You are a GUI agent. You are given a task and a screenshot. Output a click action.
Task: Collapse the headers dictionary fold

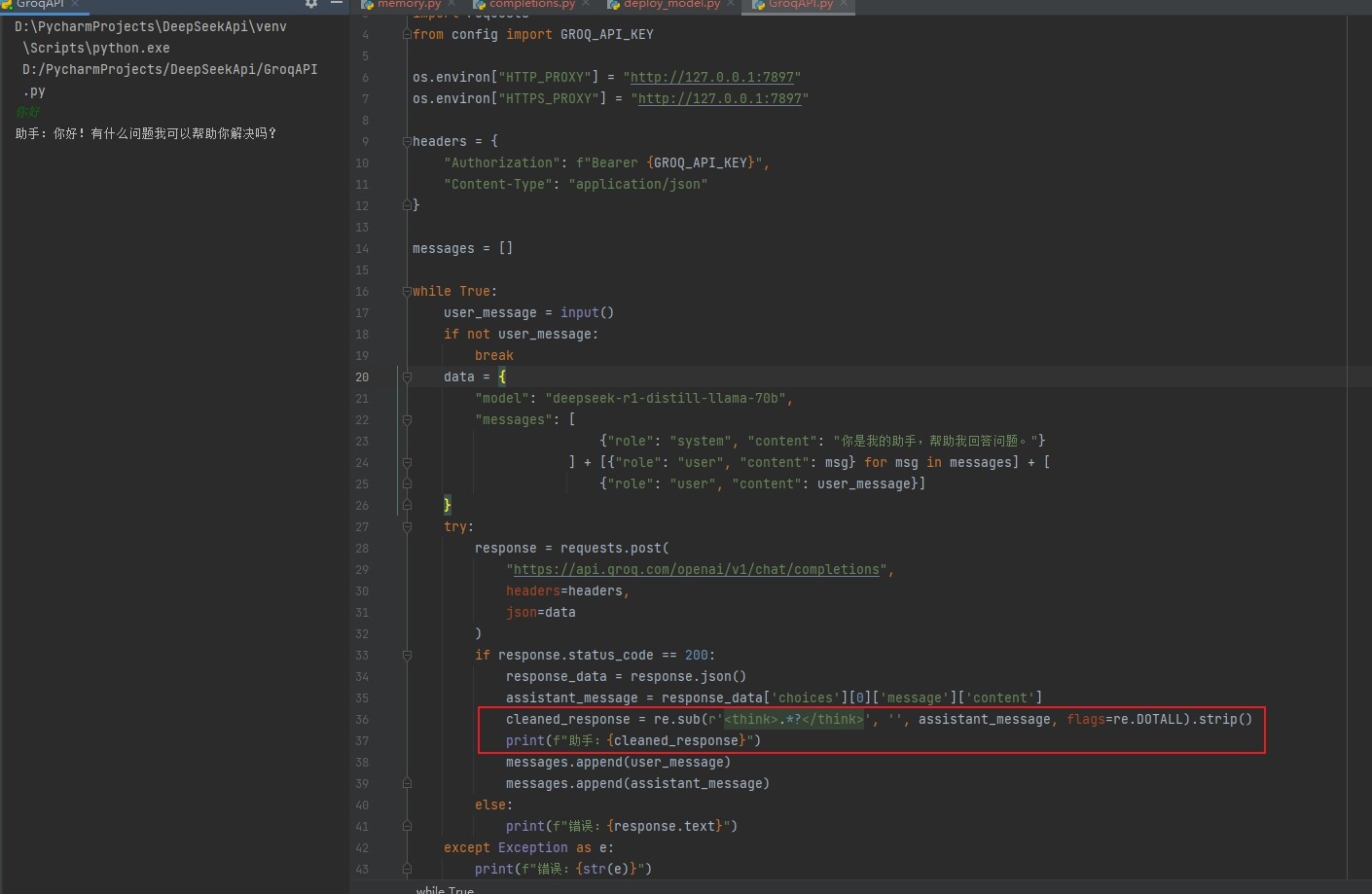coord(407,142)
